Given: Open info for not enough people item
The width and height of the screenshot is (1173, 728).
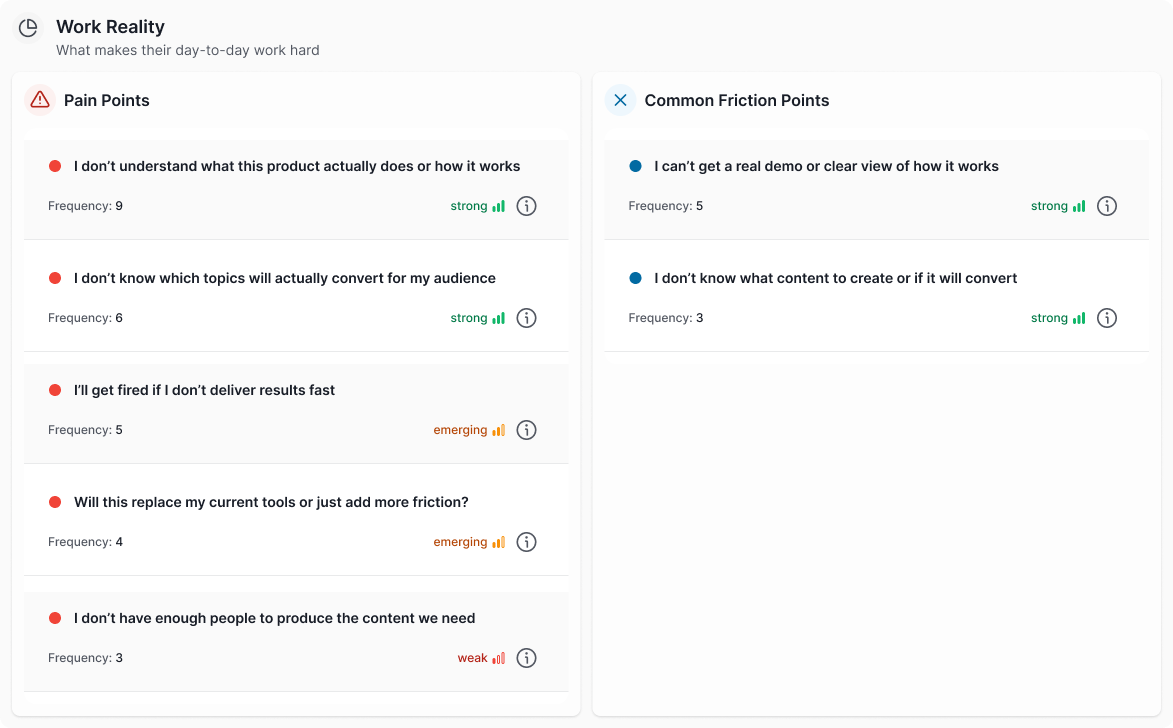Looking at the screenshot, I should 527,658.
